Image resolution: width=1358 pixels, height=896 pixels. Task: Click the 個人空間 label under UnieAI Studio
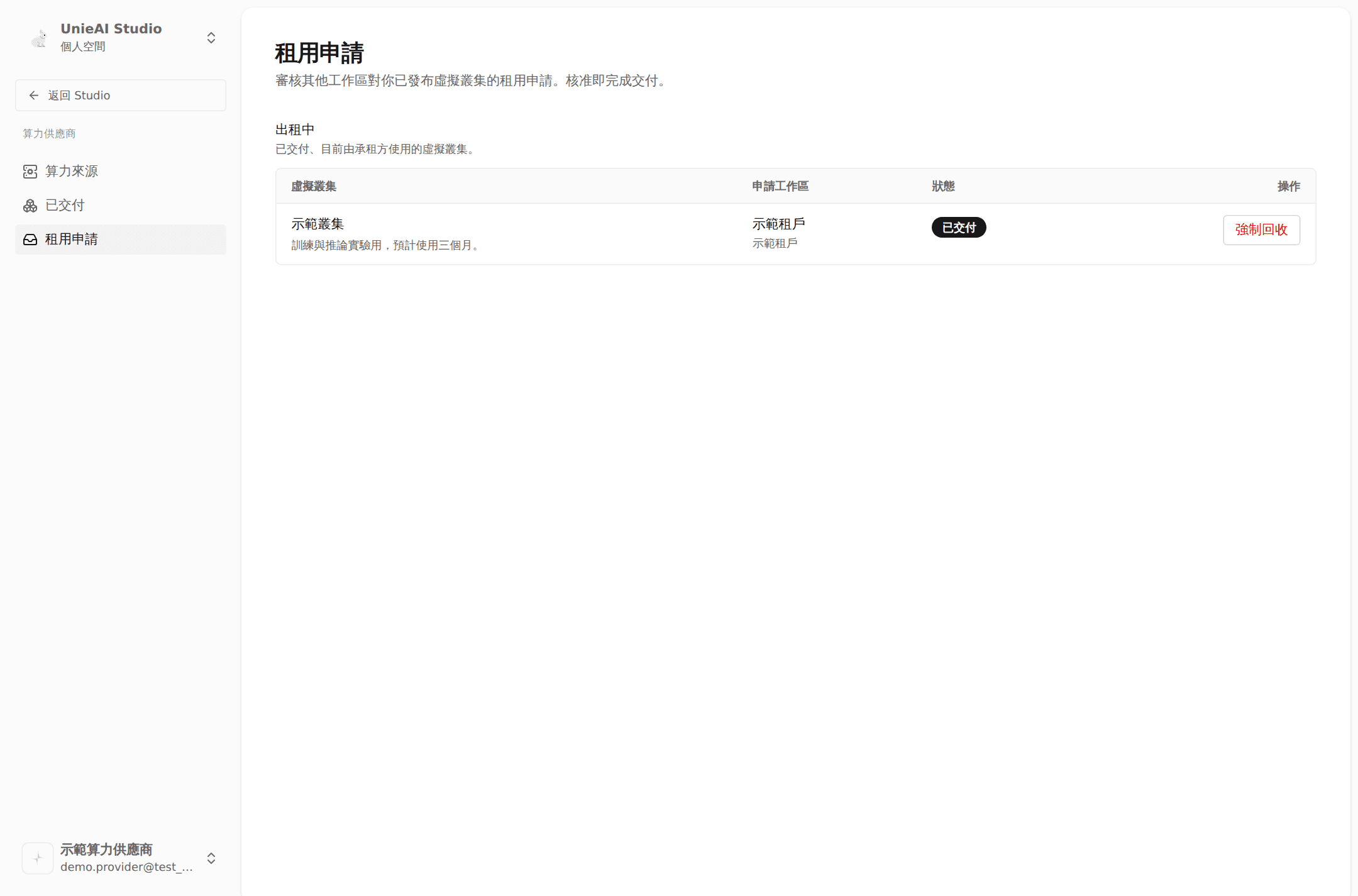82,47
